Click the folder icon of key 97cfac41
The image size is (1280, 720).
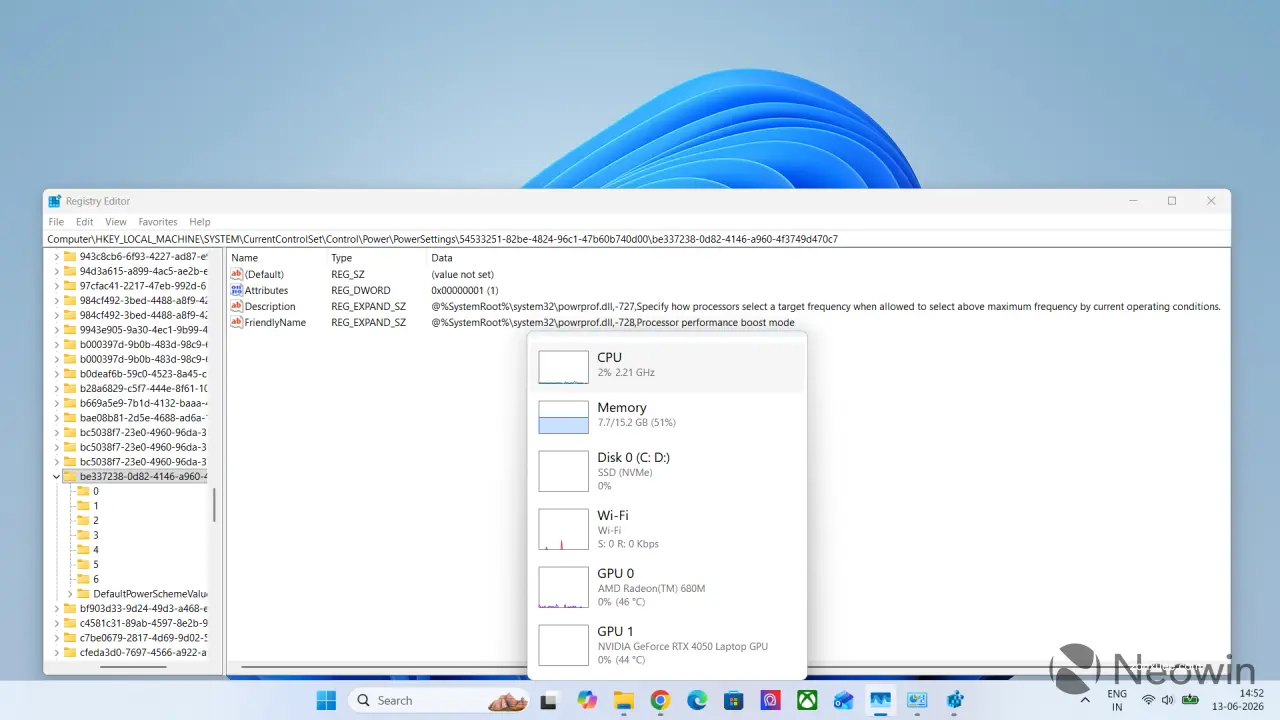[70, 285]
